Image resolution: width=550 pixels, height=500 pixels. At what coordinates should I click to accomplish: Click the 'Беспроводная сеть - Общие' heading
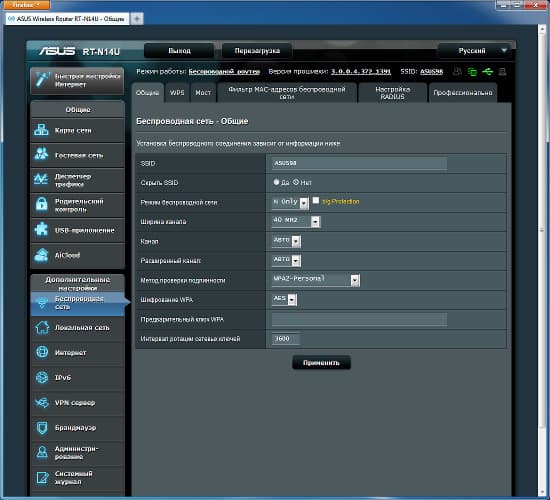click(192, 121)
